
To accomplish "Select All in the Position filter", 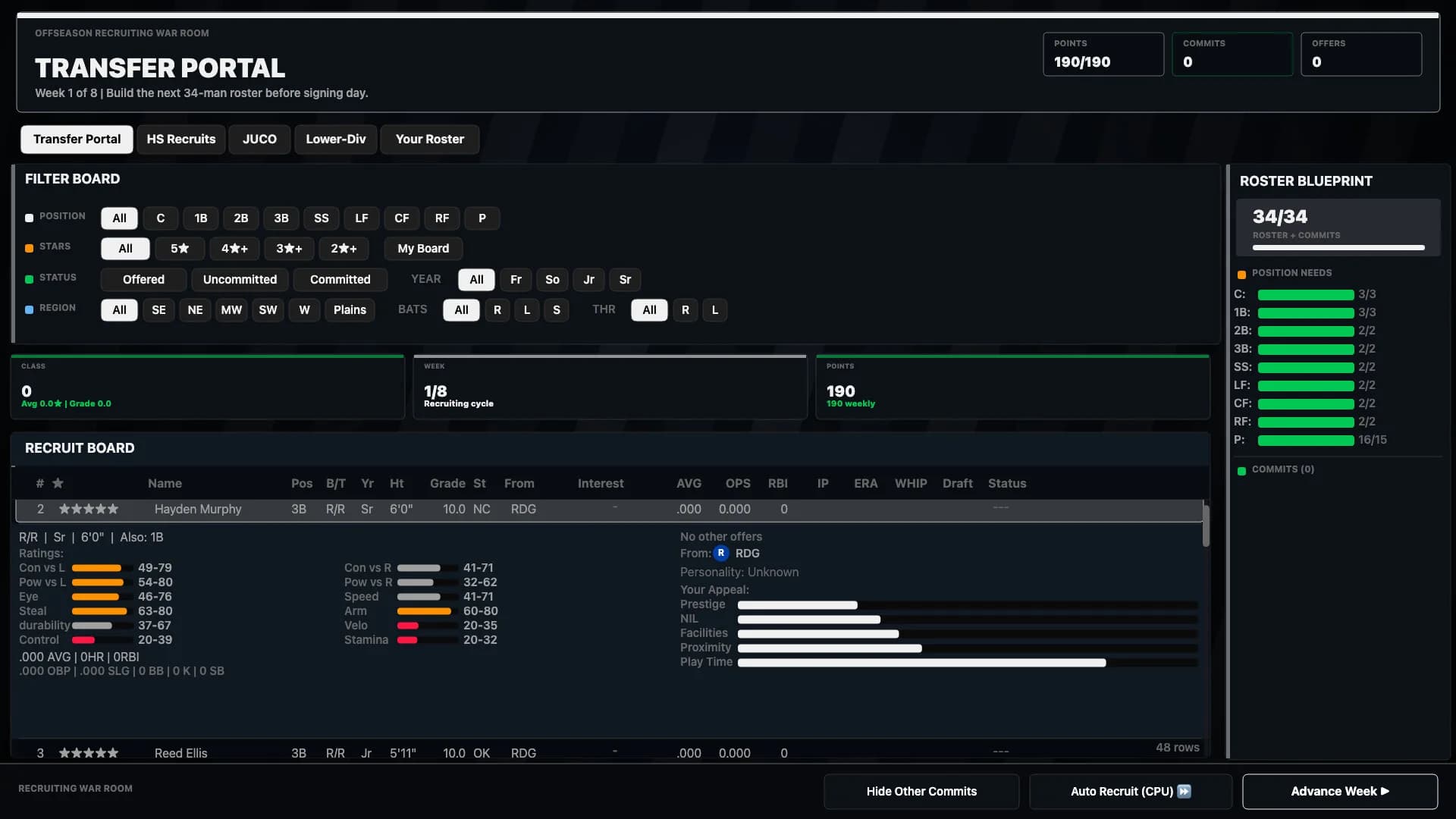I will [x=119, y=218].
